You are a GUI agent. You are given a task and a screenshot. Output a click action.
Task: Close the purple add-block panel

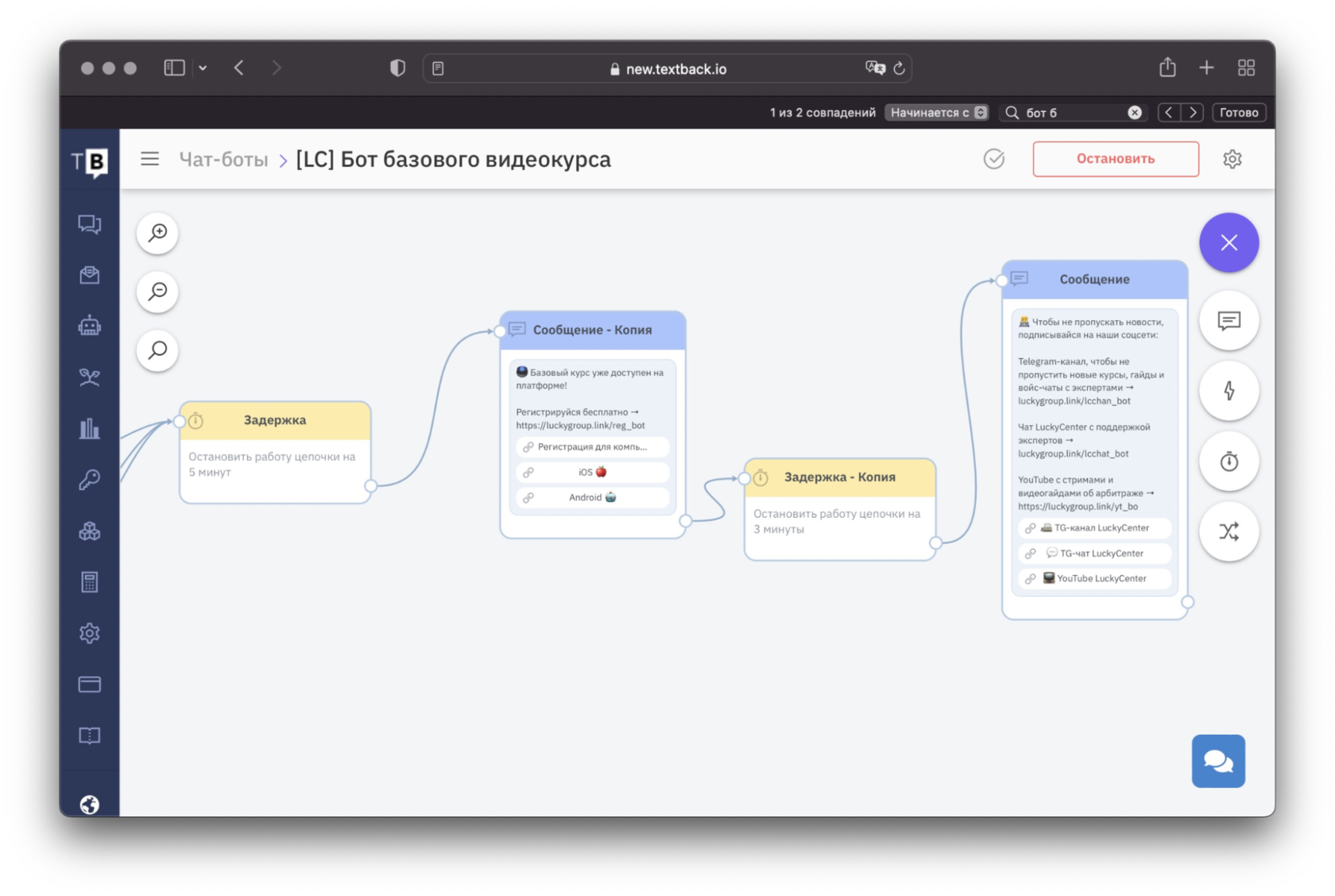click(x=1229, y=242)
